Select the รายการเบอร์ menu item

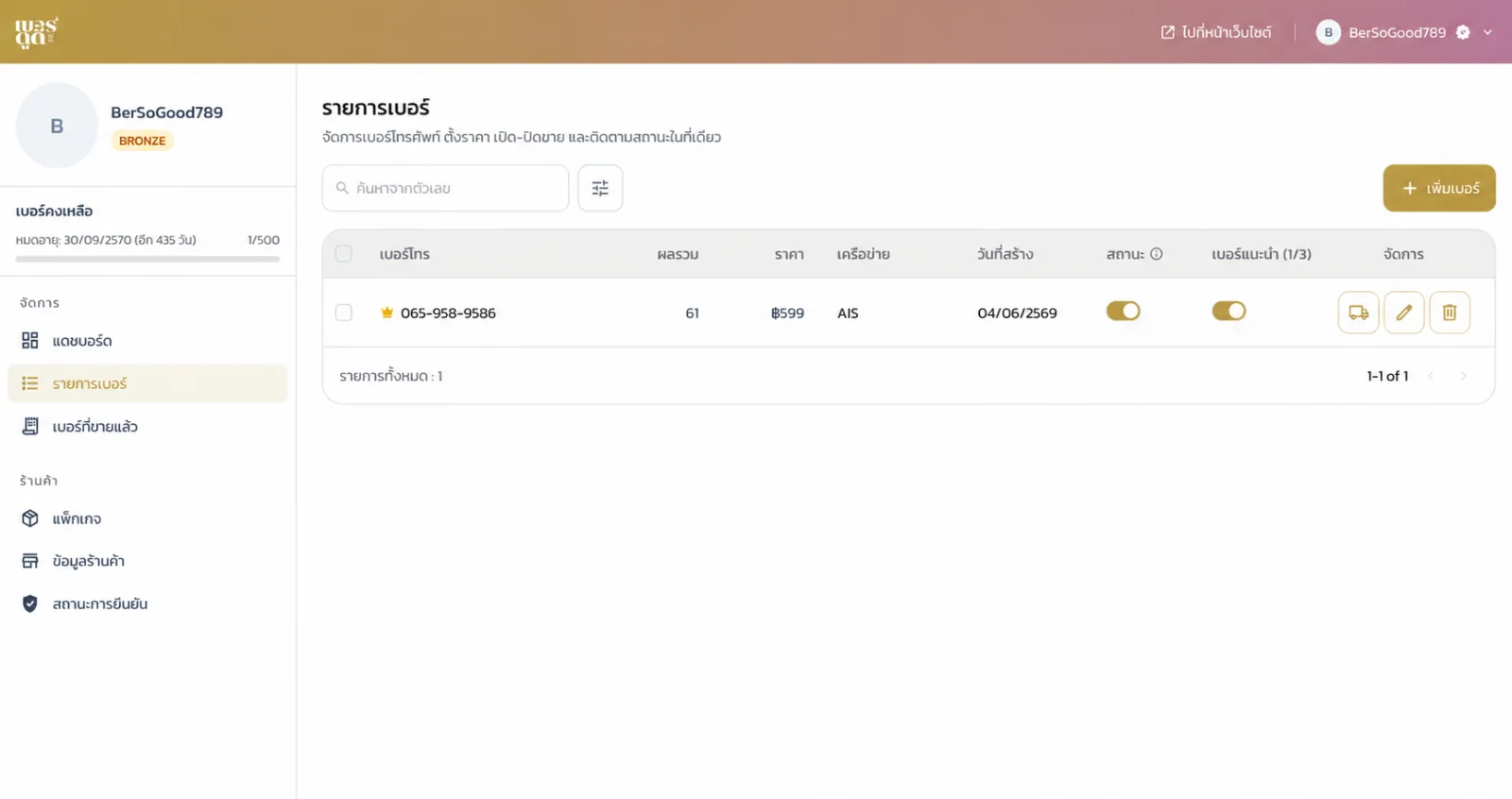coord(147,383)
